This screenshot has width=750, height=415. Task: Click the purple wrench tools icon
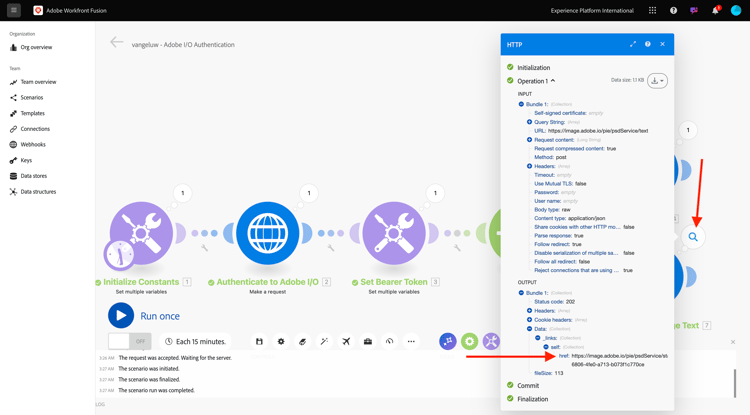[x=491, y=341]
